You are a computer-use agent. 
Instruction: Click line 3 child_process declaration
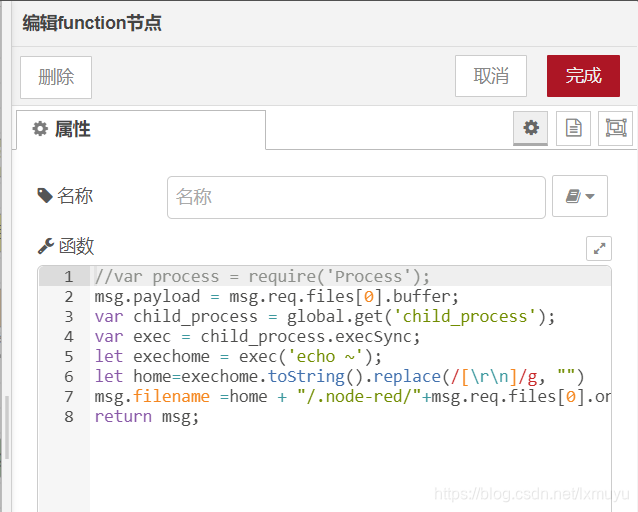(325, 317)
